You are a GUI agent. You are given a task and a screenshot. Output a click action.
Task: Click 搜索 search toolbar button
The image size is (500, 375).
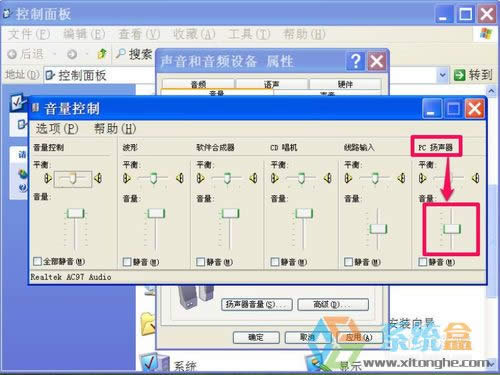coord(134,54)
